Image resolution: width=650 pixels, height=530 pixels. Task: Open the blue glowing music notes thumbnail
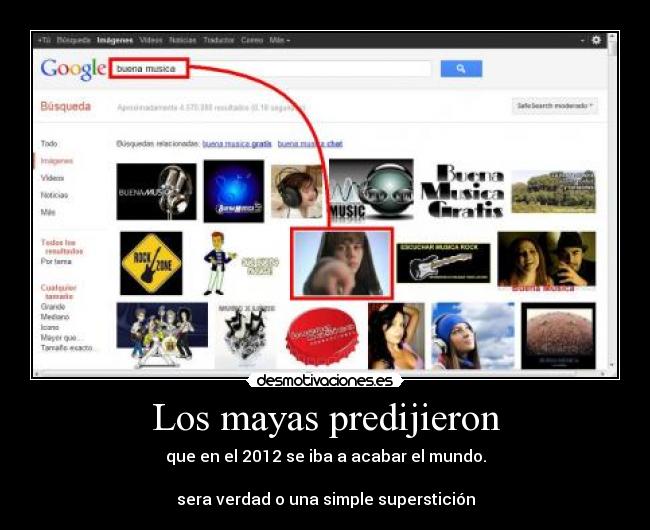tap(234, 191)
